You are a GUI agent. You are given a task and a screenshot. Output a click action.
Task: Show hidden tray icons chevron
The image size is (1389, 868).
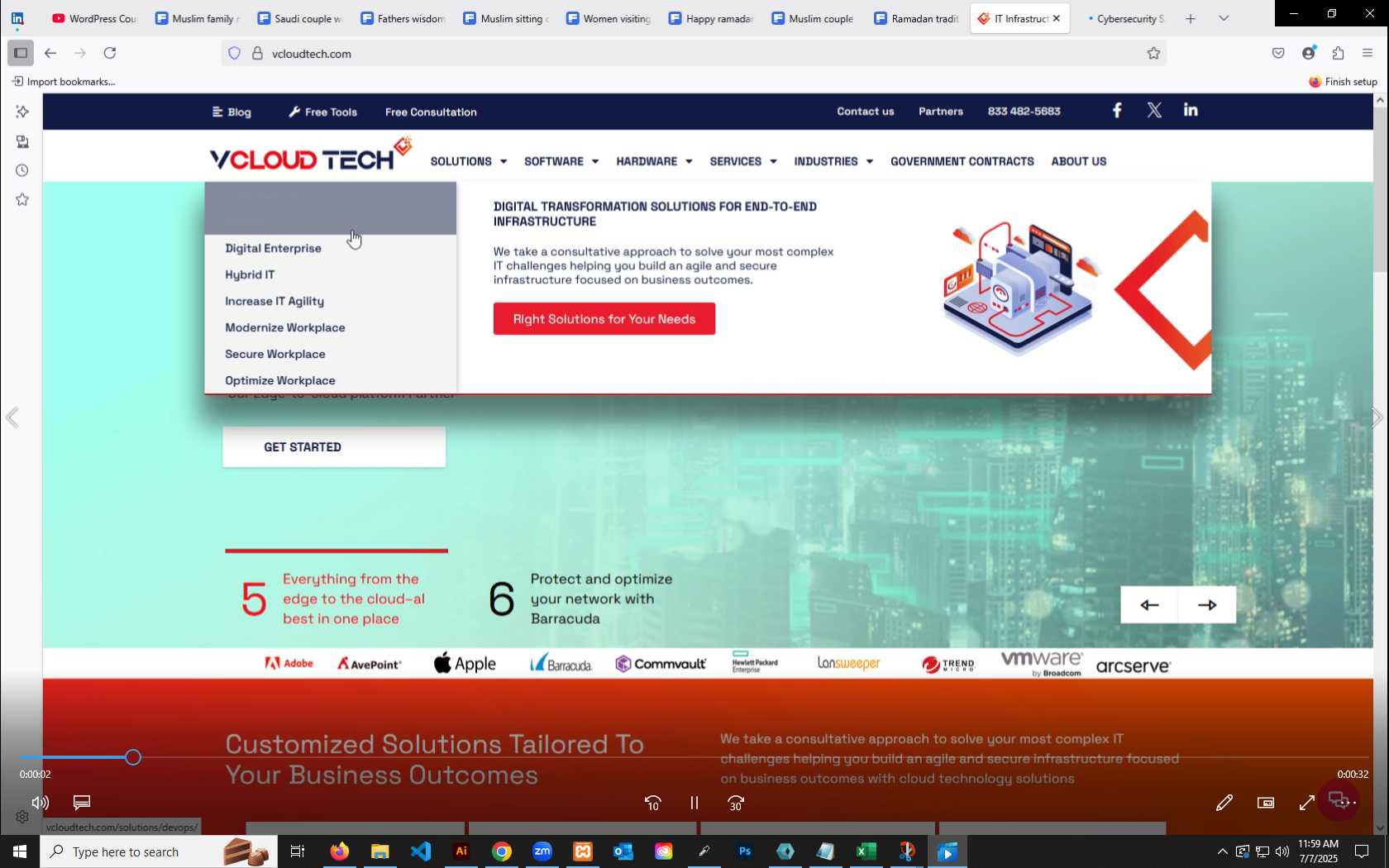tap(1222, 851)
